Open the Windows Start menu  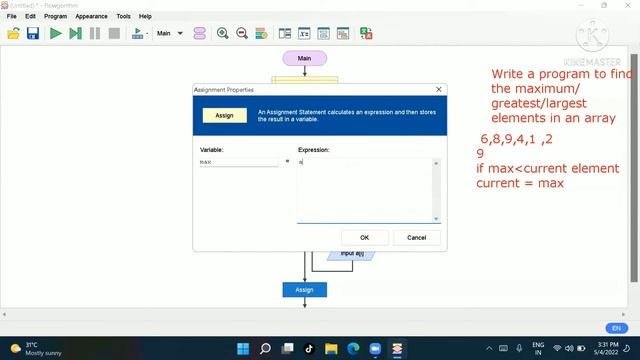(x=243, y=349)
